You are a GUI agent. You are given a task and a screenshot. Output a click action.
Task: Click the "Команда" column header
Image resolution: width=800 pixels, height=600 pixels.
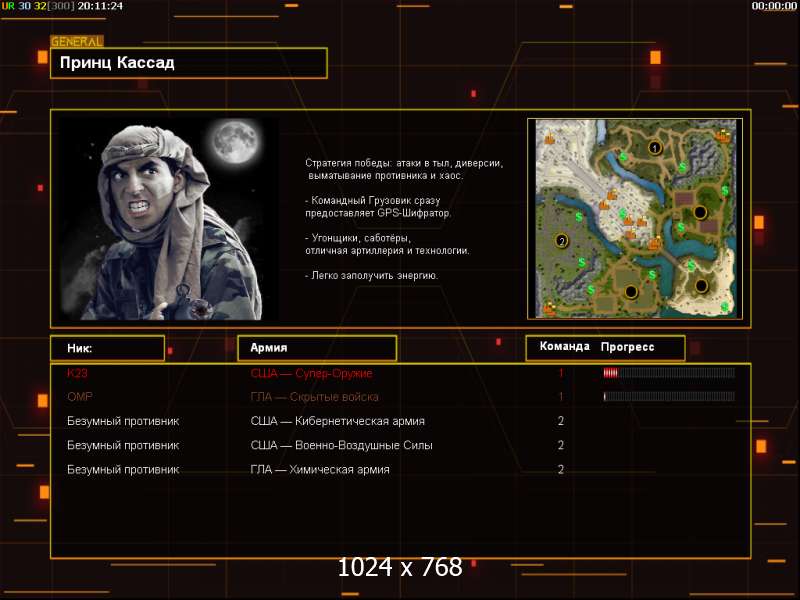(x=564, y=346)
